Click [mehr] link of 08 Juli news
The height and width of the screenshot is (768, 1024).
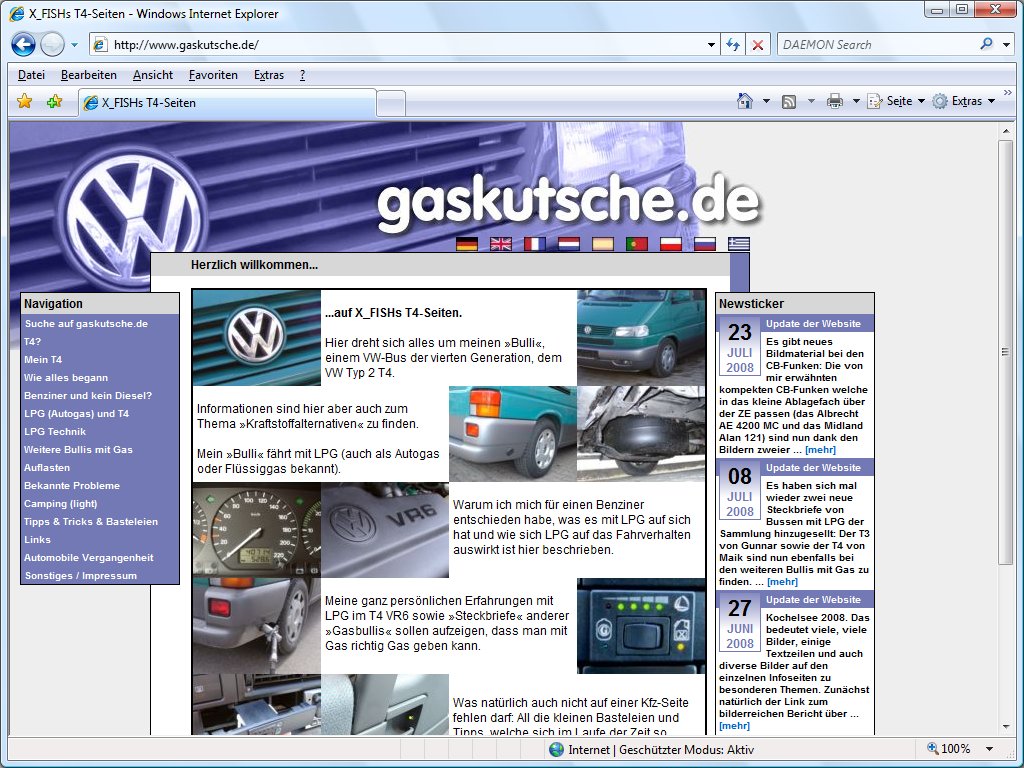click(782, 582)
